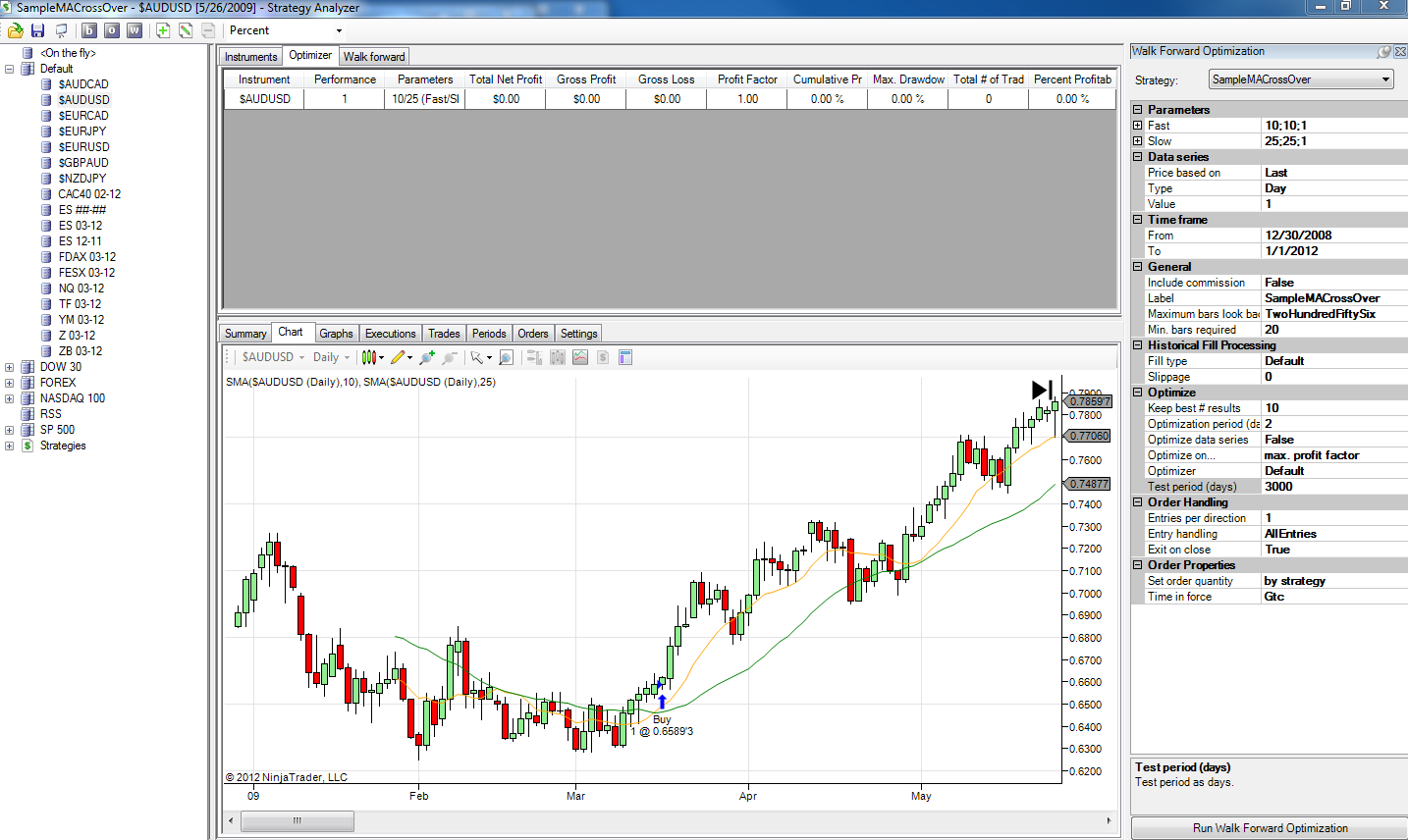Select the $AUDUSD row in optimizer results
This screenshot has width=1408, height=840.
671,99
